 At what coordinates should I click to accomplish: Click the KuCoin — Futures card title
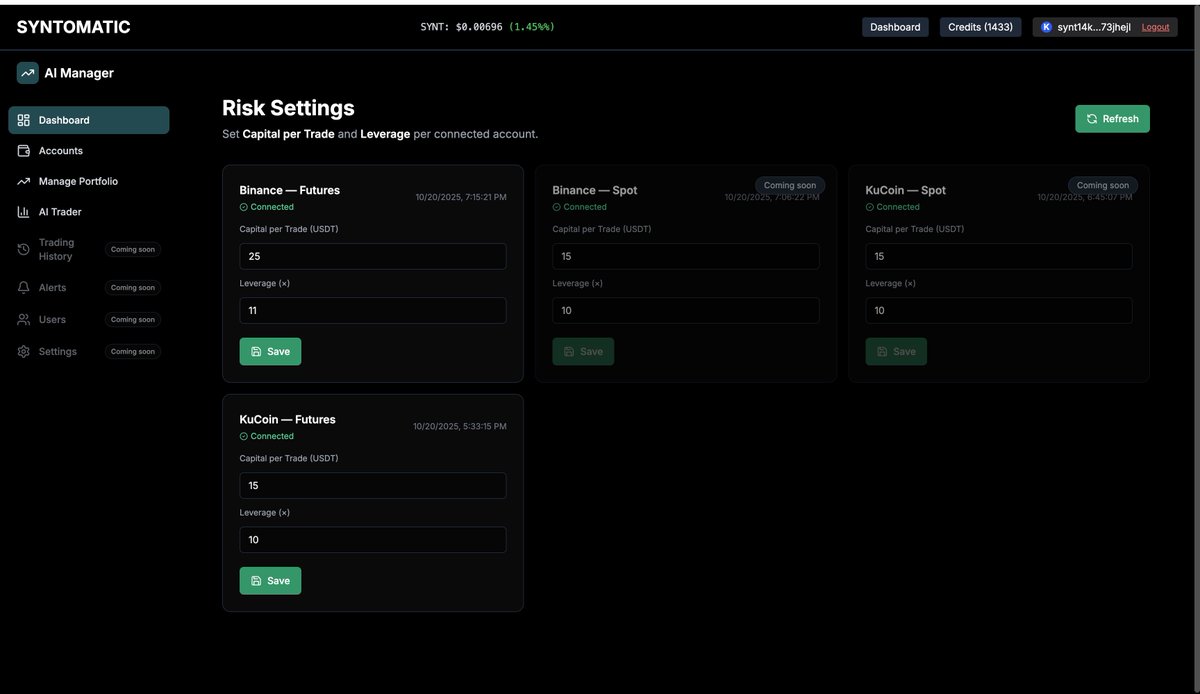288,419
